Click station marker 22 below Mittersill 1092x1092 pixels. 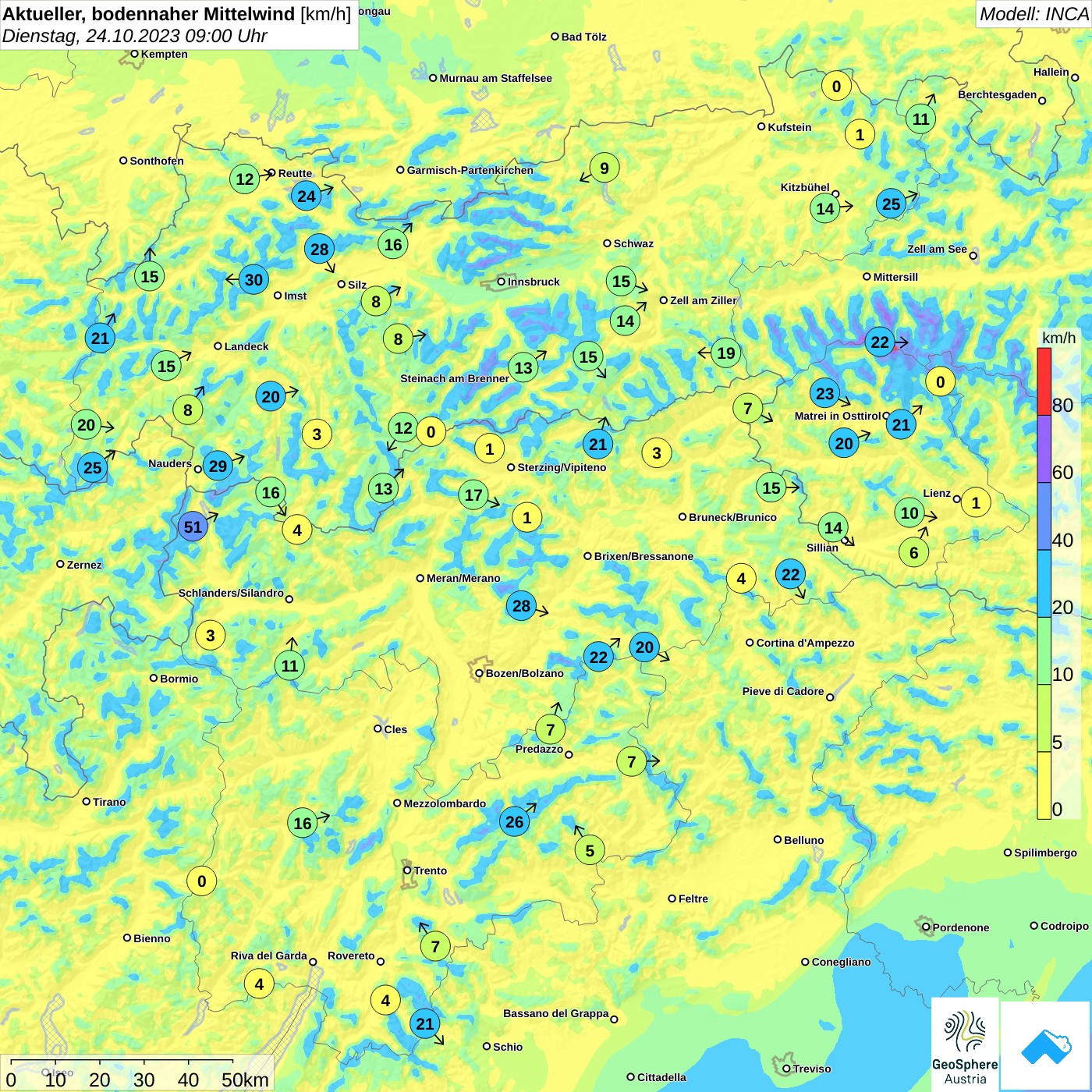coord(879,342)
